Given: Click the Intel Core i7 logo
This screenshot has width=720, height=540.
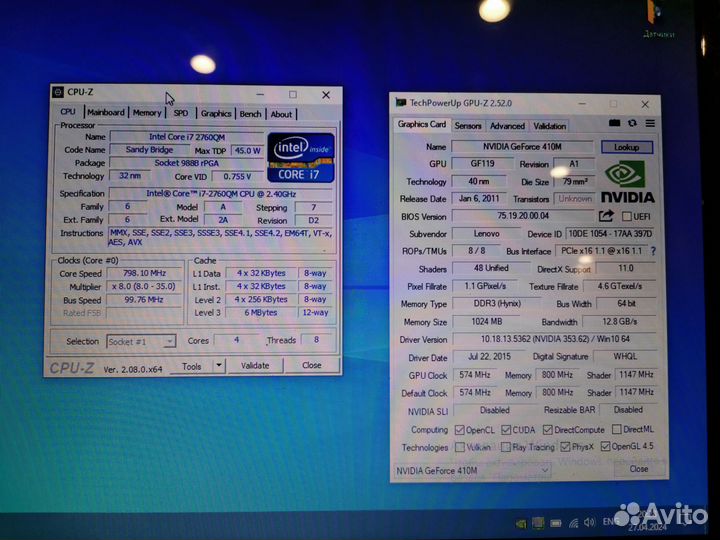Looking at the screenshot, I should (301, 158).
